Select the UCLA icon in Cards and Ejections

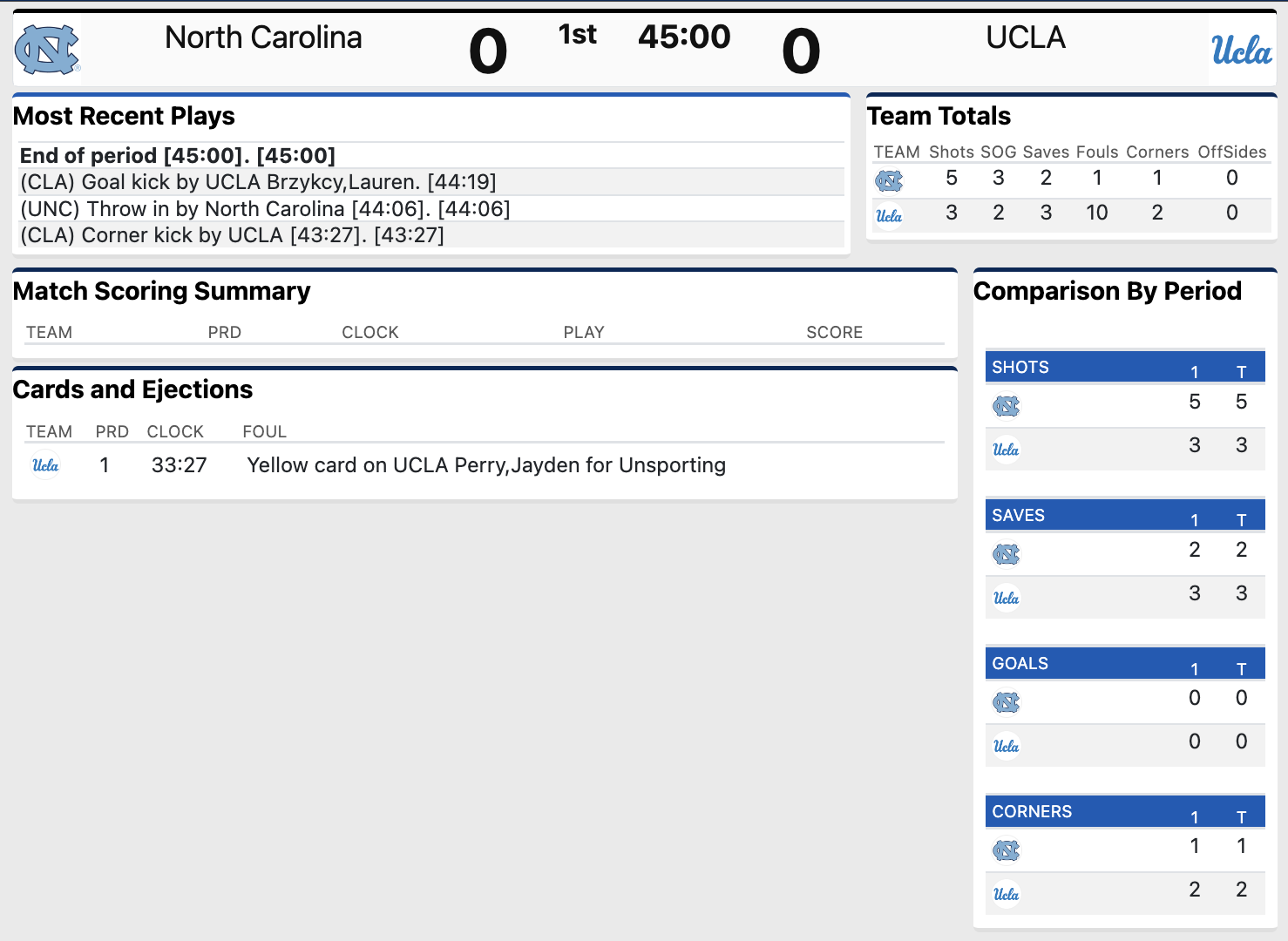45,465
